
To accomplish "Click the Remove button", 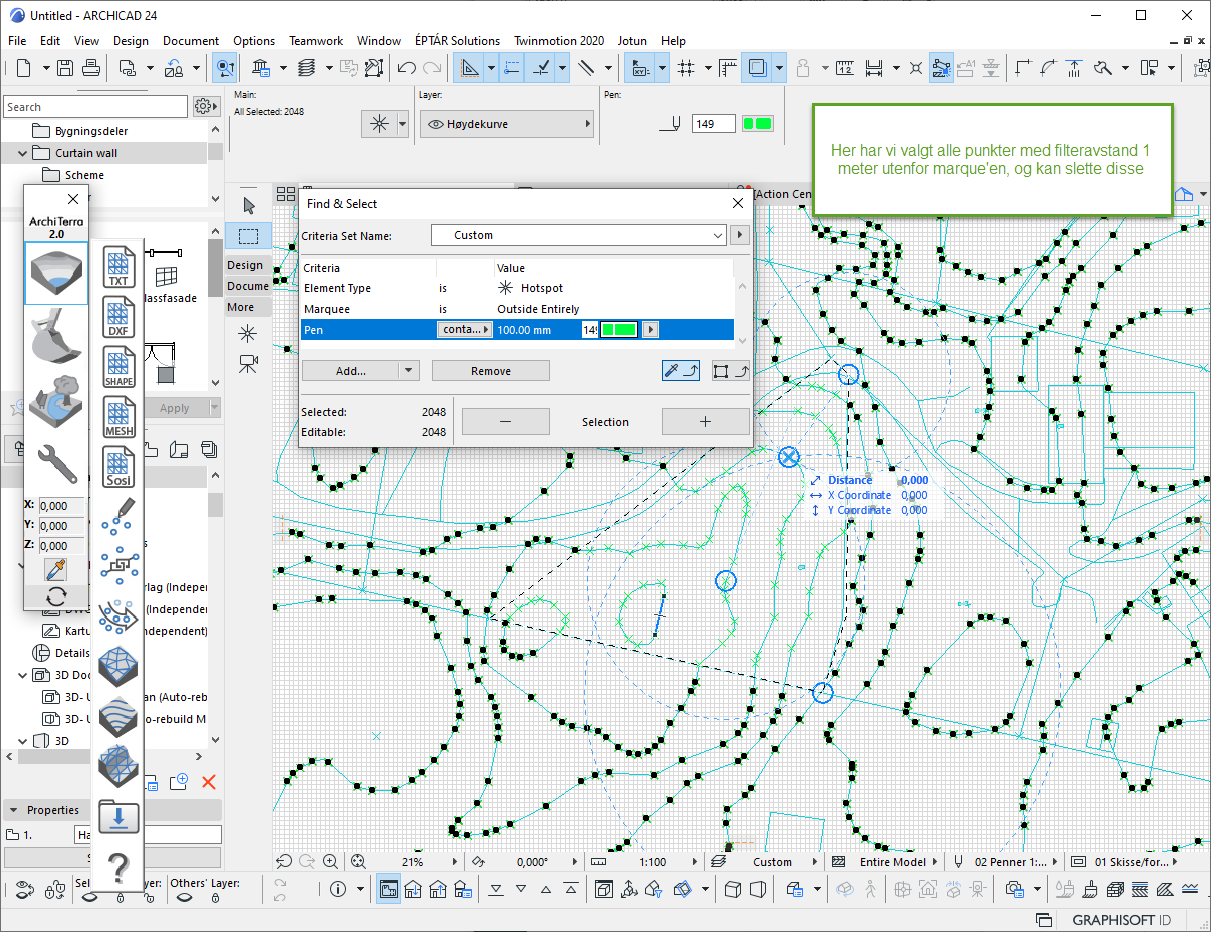I will click(x=491, y=371).
